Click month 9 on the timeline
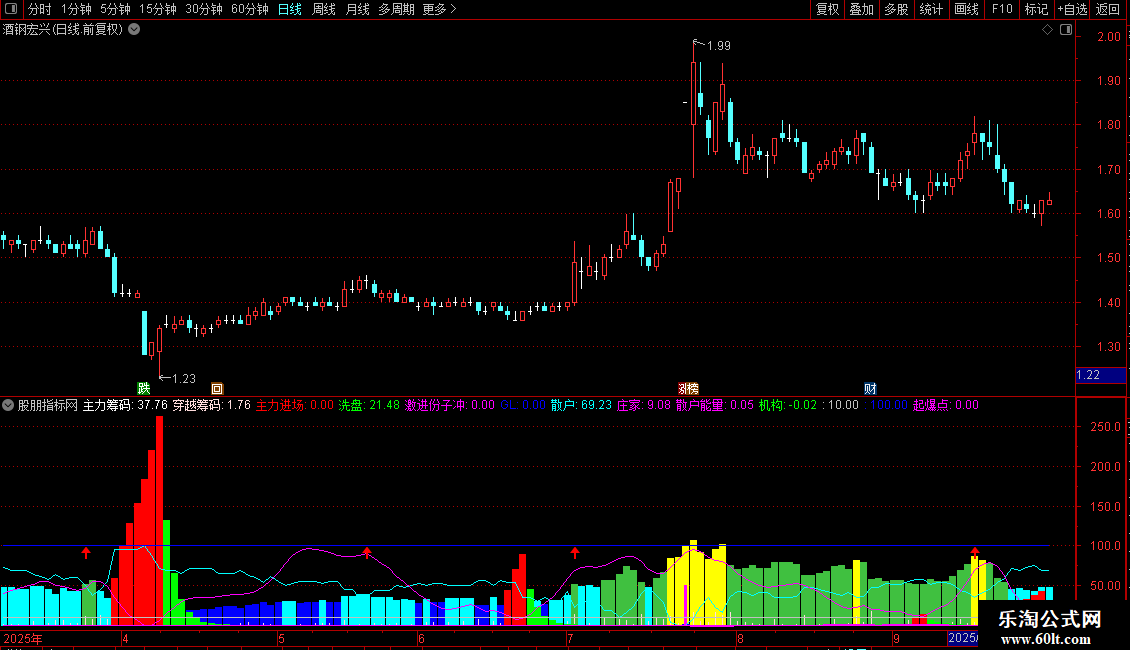Screen dimensions: 1130x650 click(896, 638)
